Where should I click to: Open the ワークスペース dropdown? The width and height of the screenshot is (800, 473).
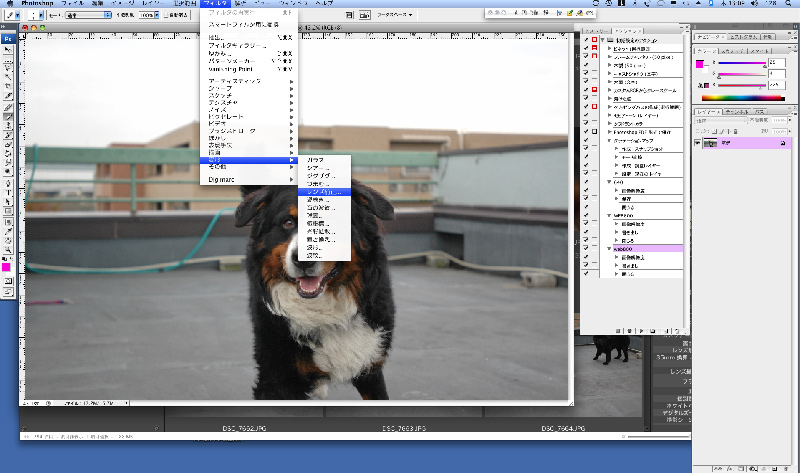(394, 15)
